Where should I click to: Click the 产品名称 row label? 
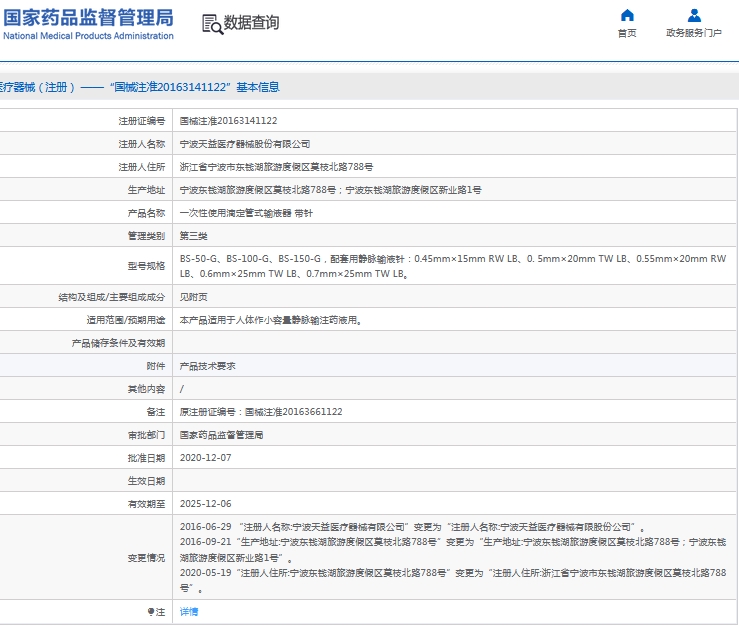click(147, 213)
